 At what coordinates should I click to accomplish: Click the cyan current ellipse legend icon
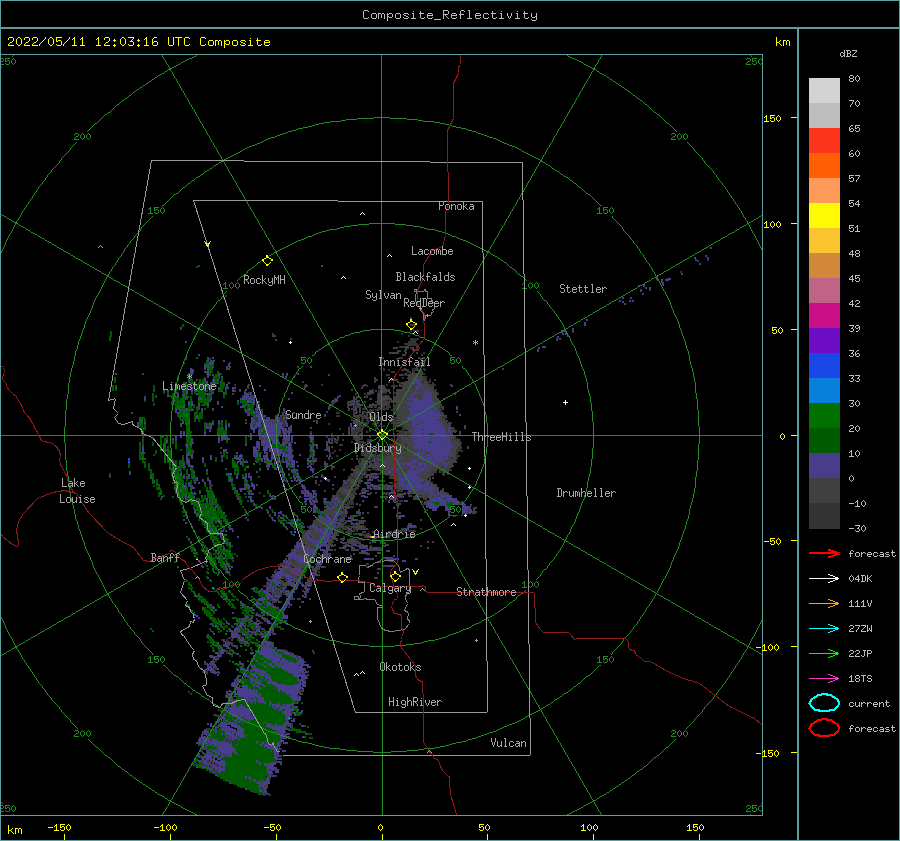coord(824,703)
